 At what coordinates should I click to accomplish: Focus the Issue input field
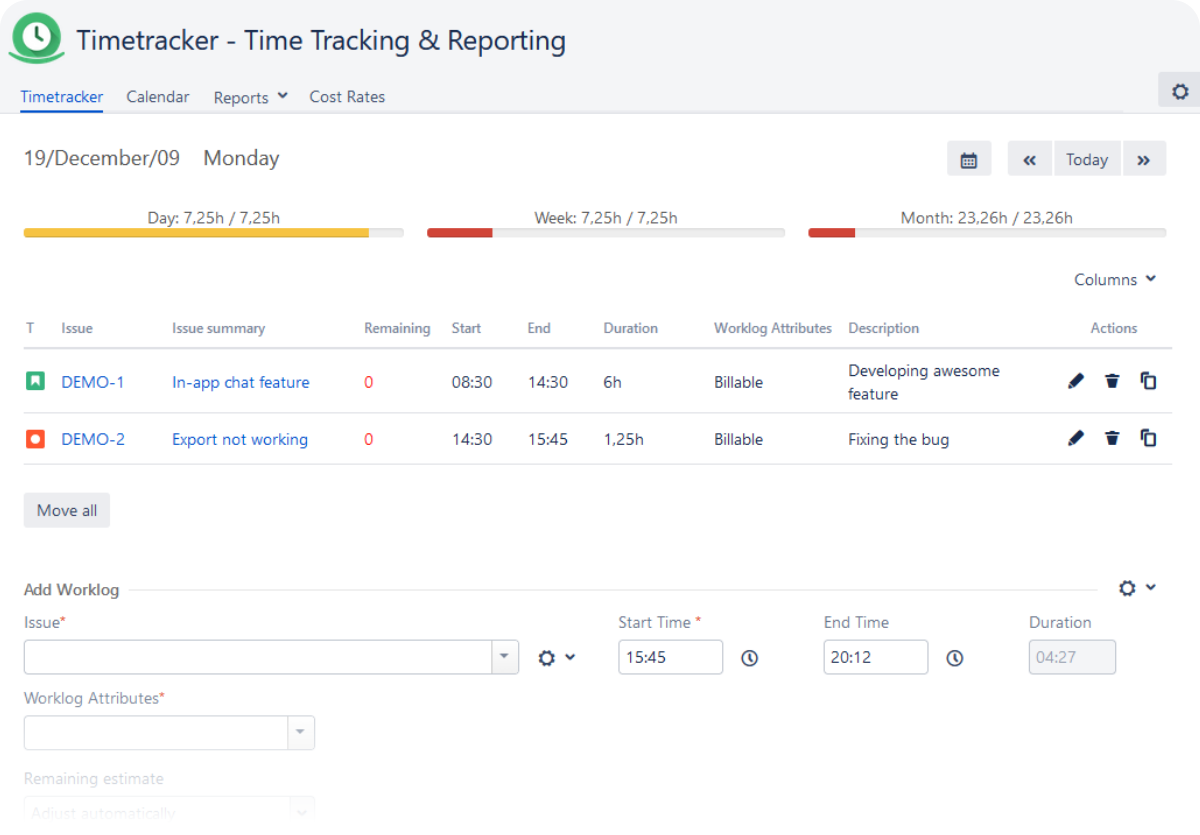[258, 657]
